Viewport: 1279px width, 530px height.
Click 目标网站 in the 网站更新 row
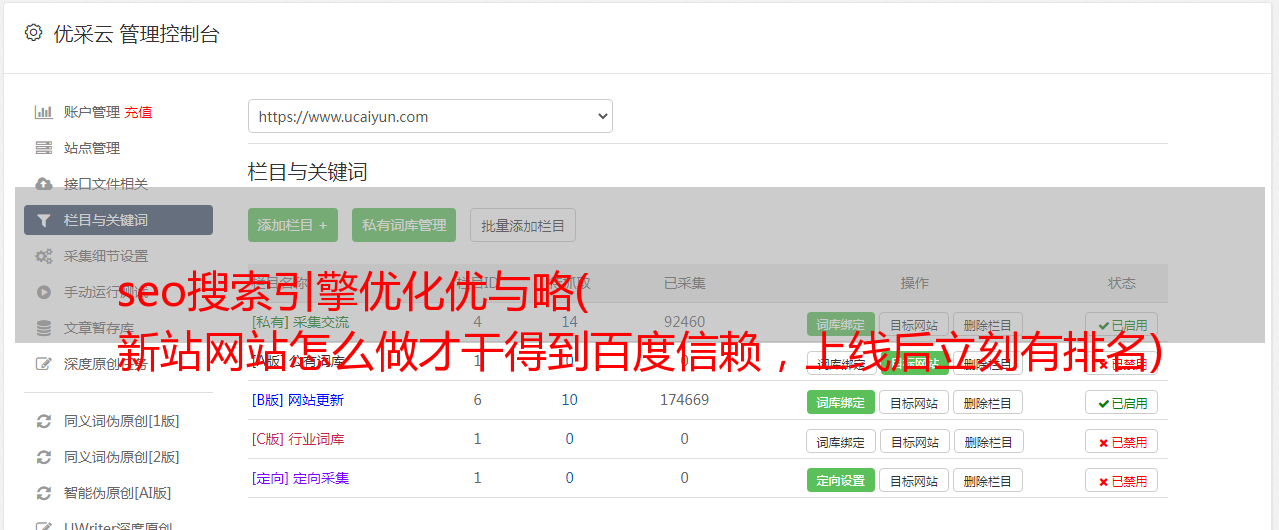914,402
